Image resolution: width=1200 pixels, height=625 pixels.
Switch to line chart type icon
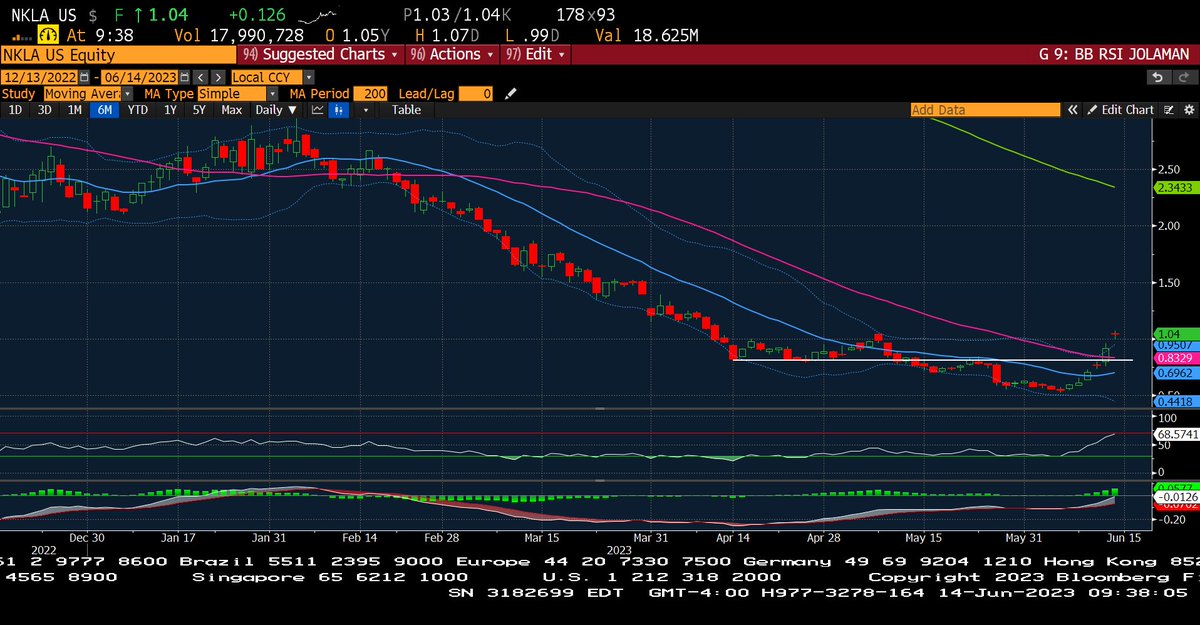(318, 110)
